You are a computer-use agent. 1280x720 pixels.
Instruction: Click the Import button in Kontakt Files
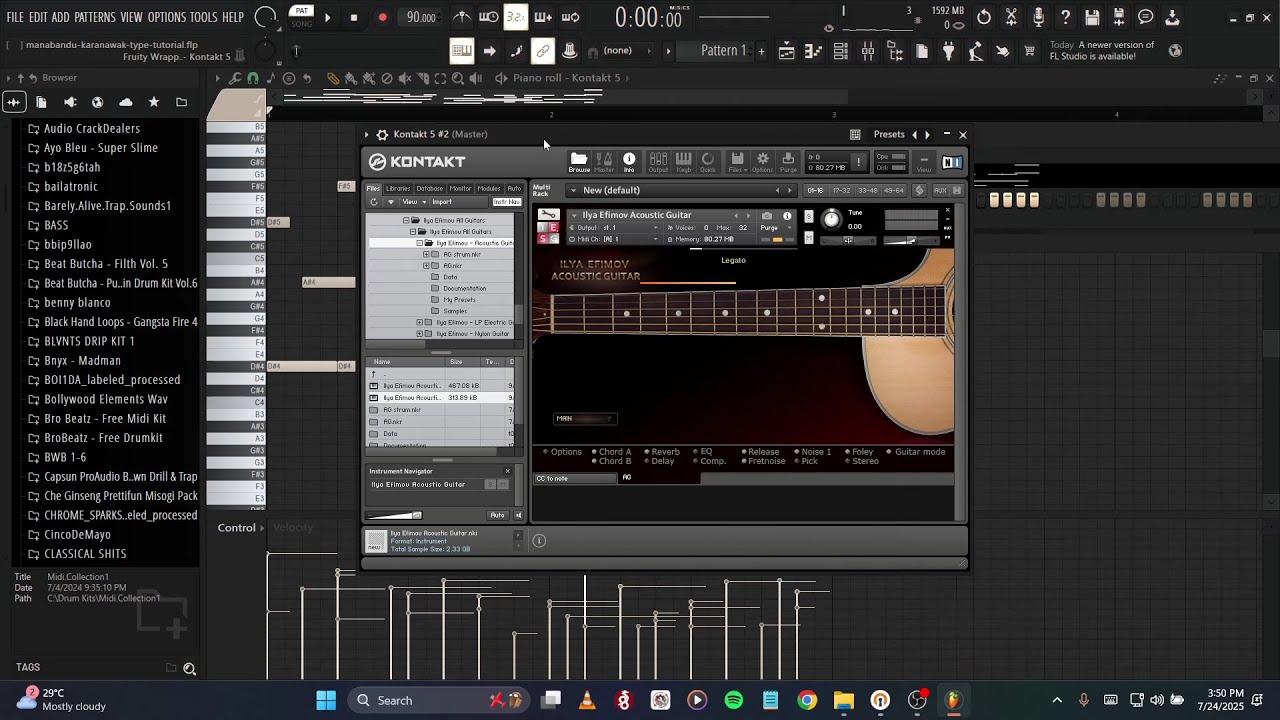[x=441, y=202]
